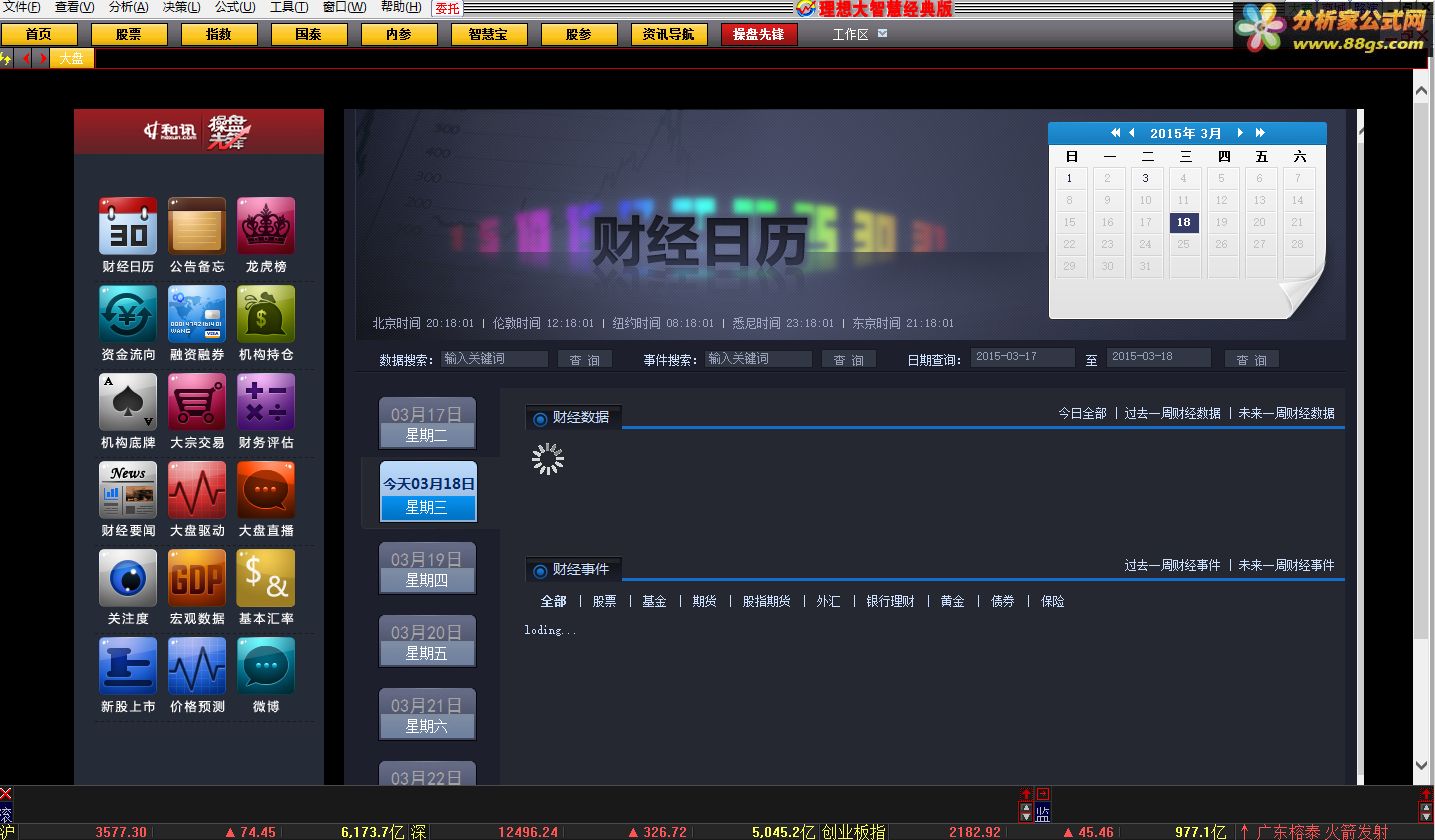Image resolution: width=1435 pixels, height=840 pixels.
Task: Click the page scrollbar down arrow
Action: (x=1423, y=766)
